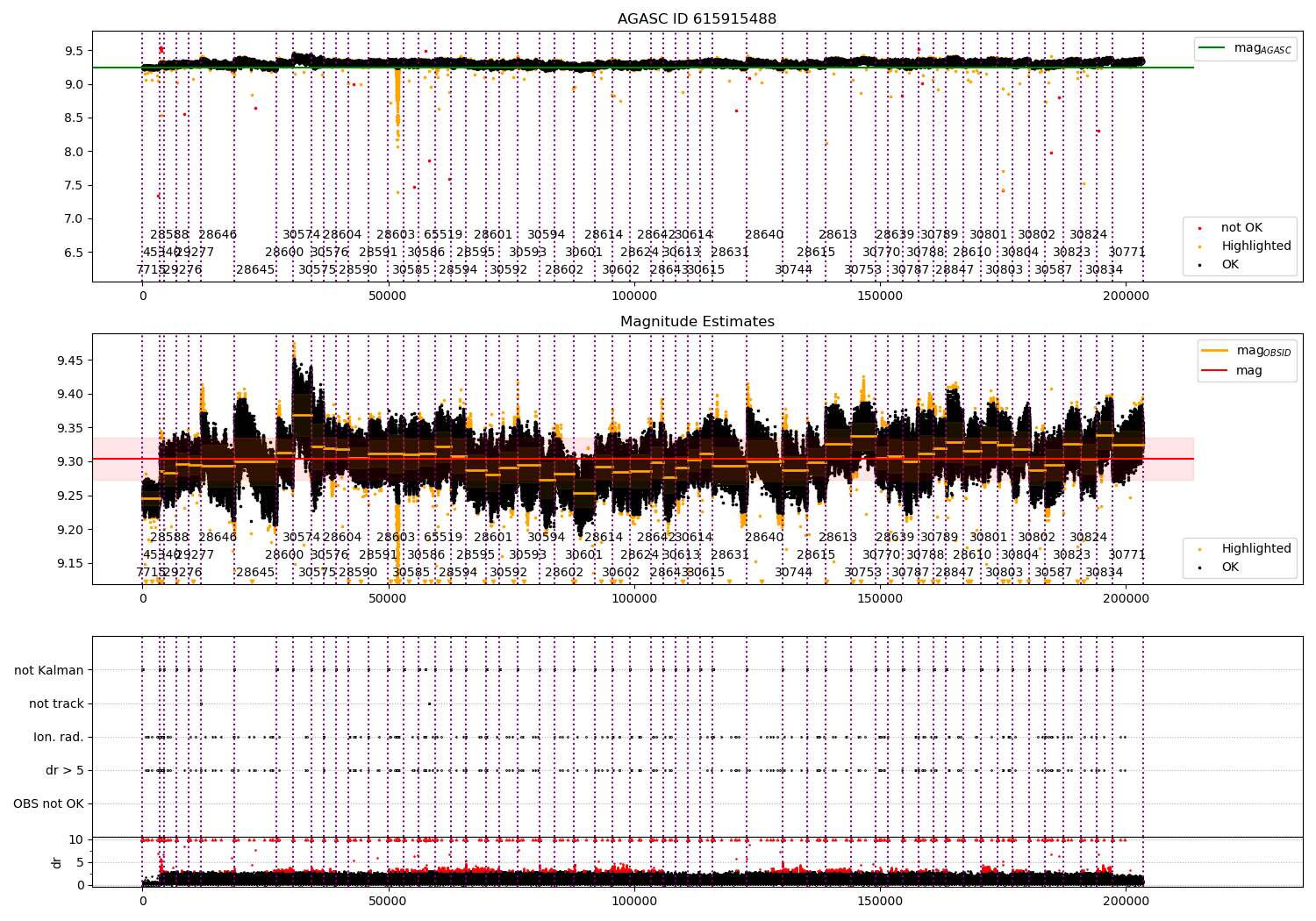Image resolution: width=1316 pixels, height=921 pixels.
Task: Click obsid label 28640 in top plot
Action: click(x=764, y=235)
